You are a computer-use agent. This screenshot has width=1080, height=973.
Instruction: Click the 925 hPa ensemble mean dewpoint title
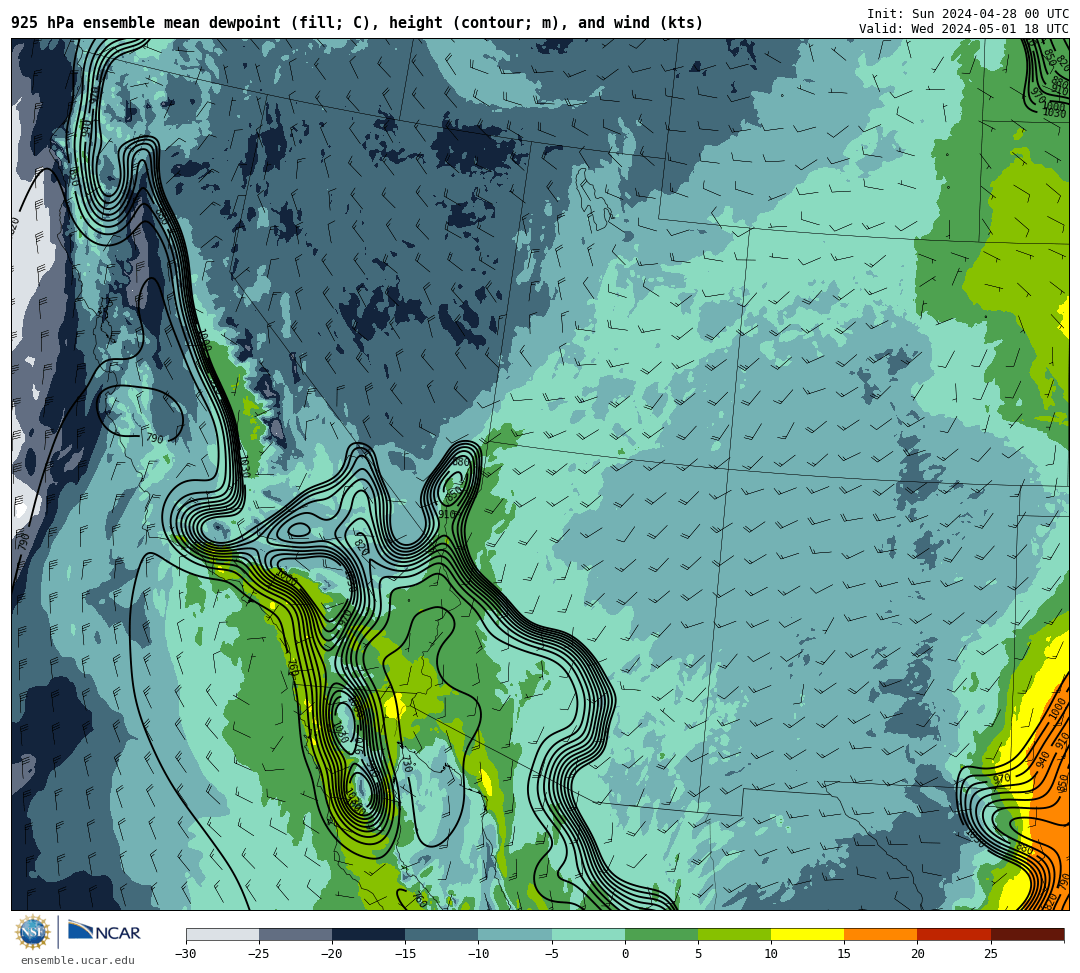click(x=357, y=23)
